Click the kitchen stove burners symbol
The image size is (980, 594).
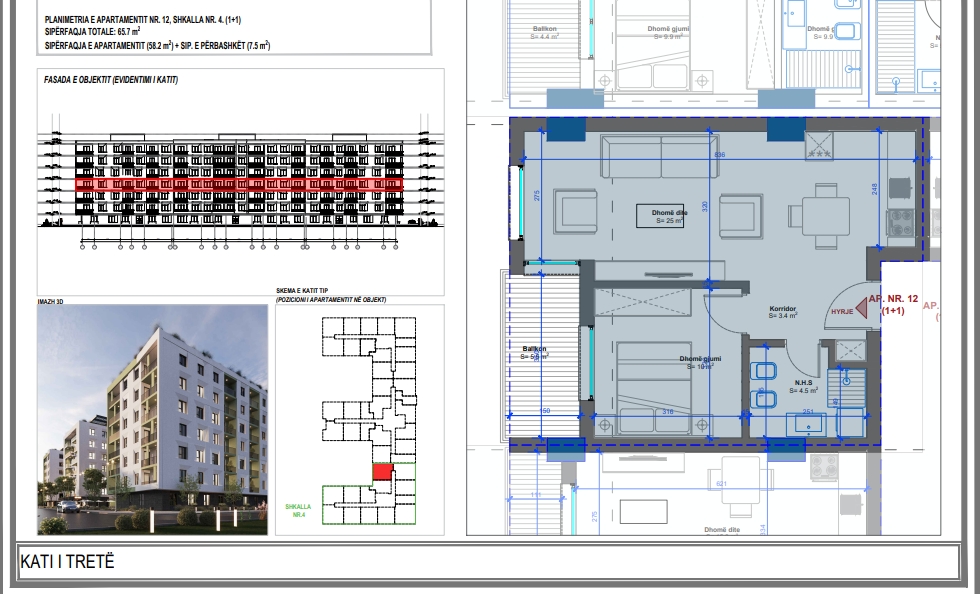coord(899,220)
